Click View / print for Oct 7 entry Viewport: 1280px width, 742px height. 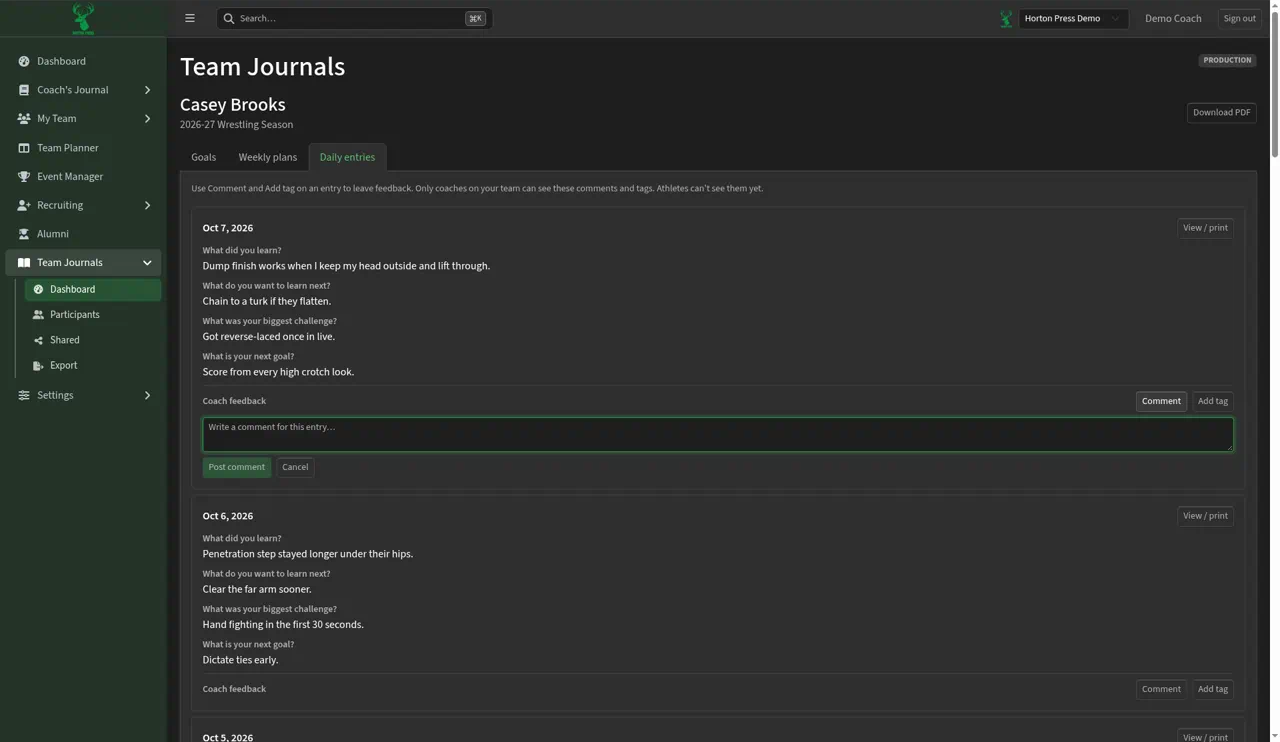pos(1205,228)
